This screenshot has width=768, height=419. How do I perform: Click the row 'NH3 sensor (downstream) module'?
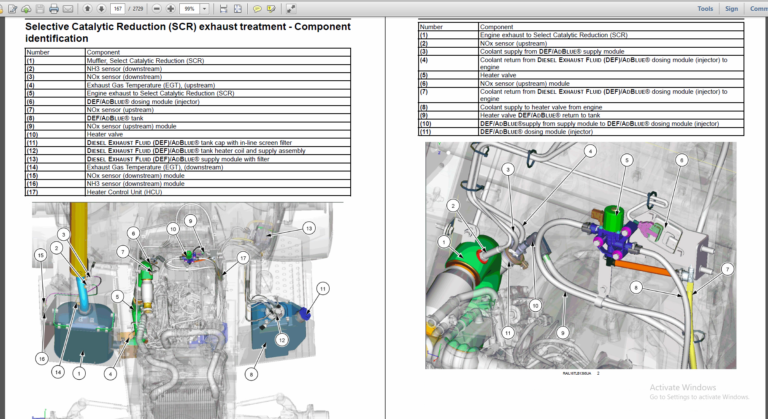188,184
